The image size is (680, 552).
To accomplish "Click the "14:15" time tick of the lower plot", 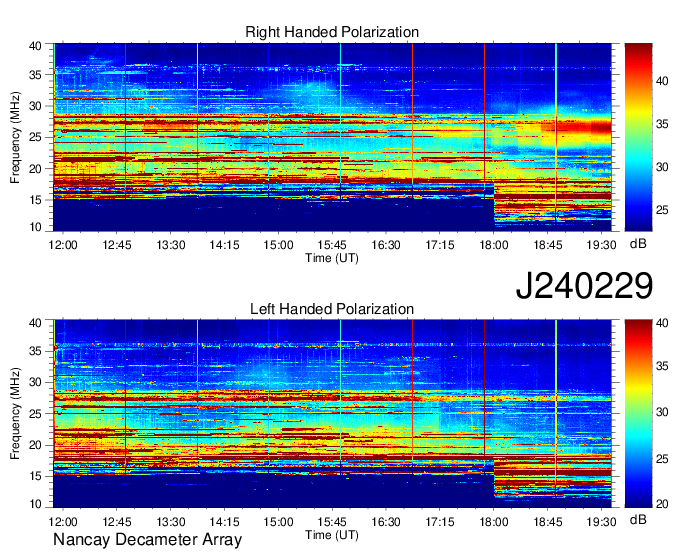I will (225, 522).
